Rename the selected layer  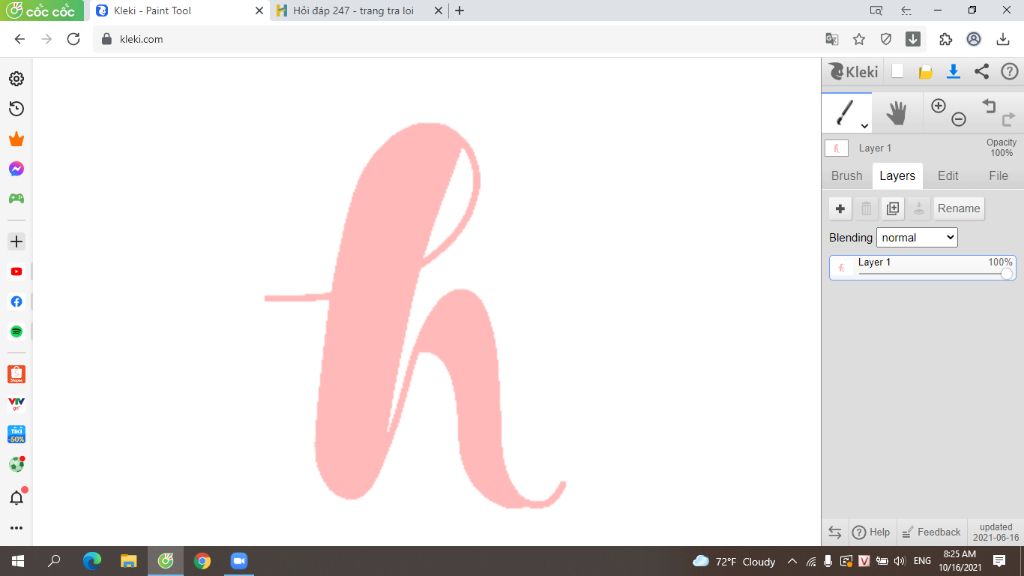(x=959, y=208)
